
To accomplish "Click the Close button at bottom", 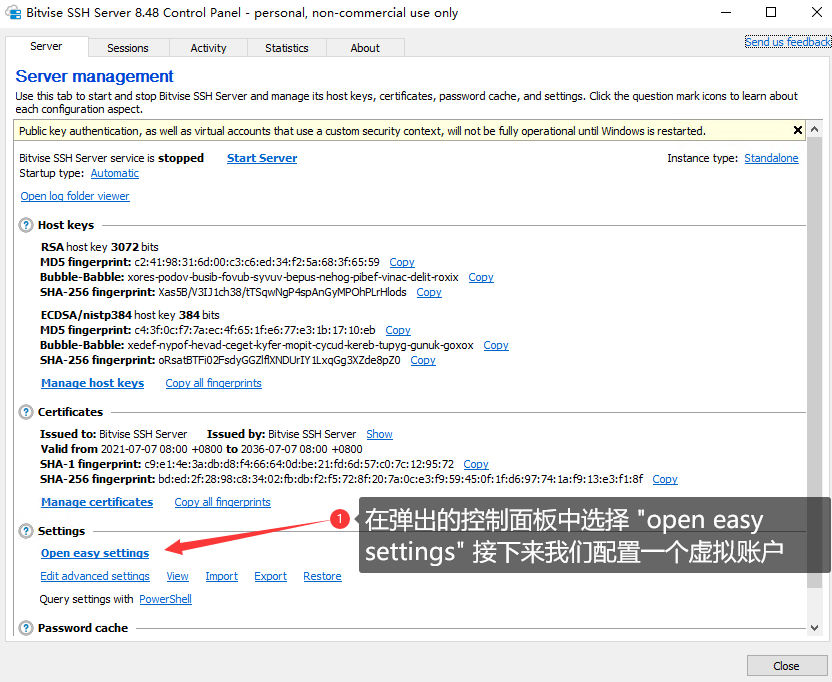I will tap(786, 666).
